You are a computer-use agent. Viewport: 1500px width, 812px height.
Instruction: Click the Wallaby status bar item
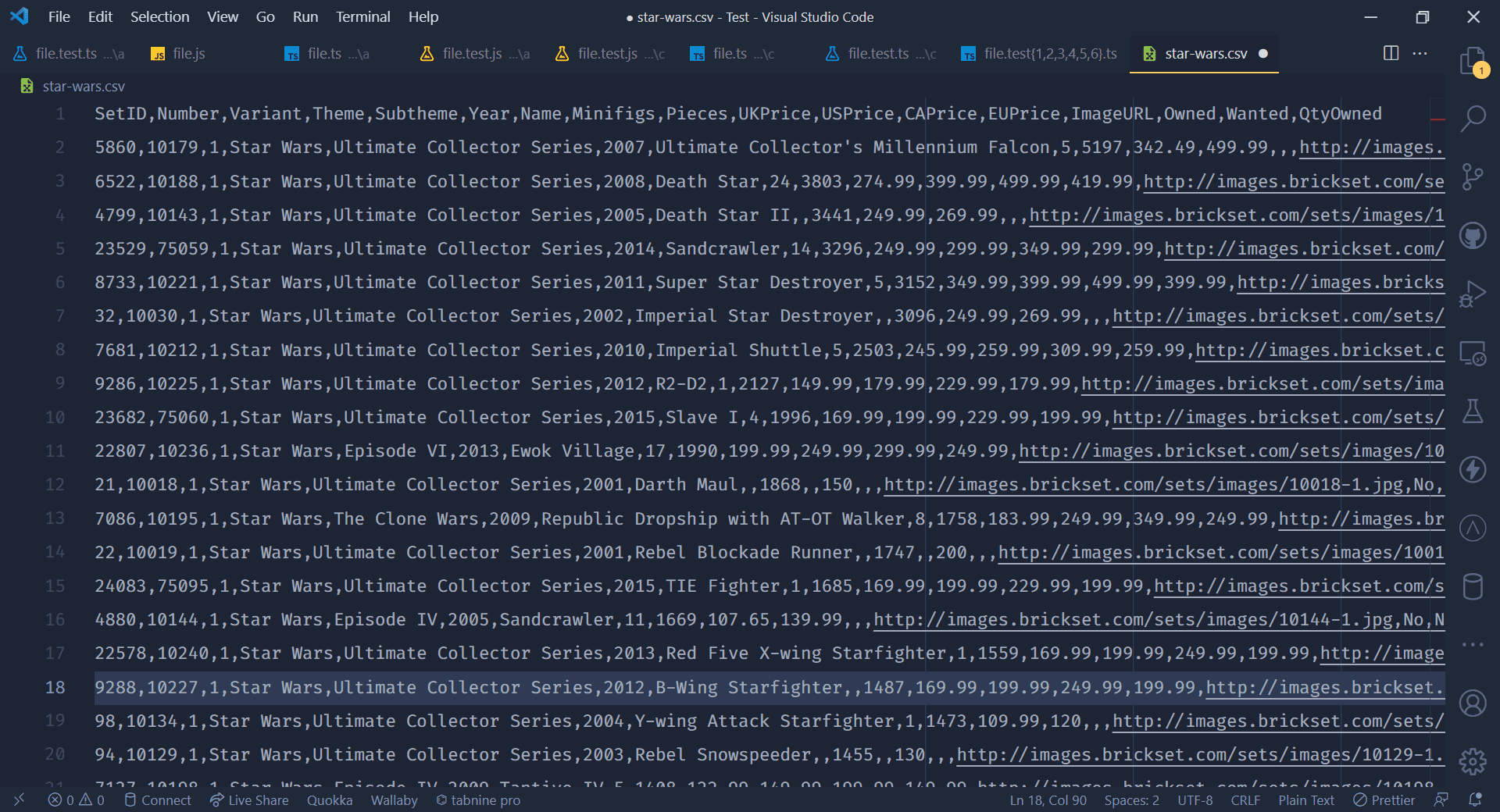(394, 800)
